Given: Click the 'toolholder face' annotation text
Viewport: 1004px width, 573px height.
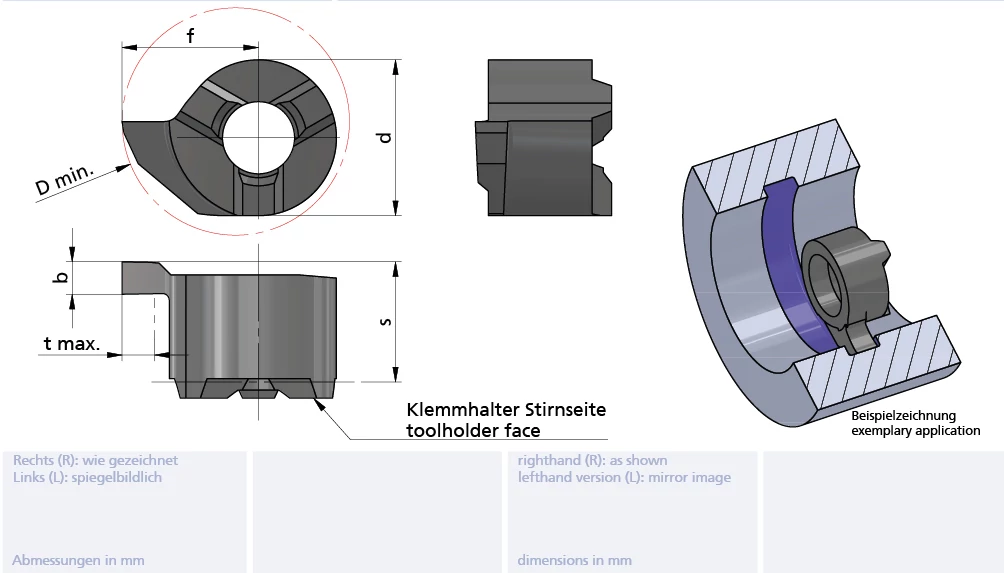Looking at the screenshot, I should point(473,431).
